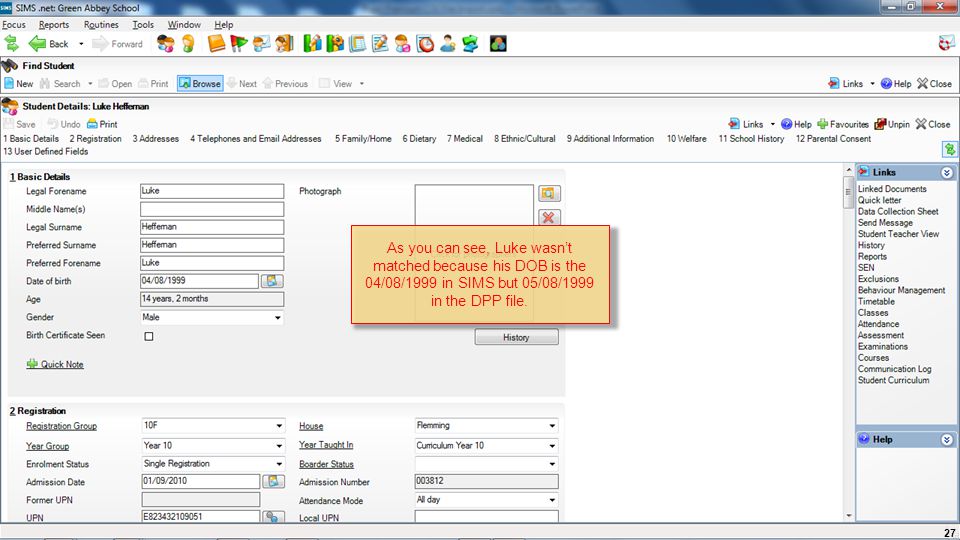
Task: Click Unpin in student details toolbar
Action: click(892, 124)
